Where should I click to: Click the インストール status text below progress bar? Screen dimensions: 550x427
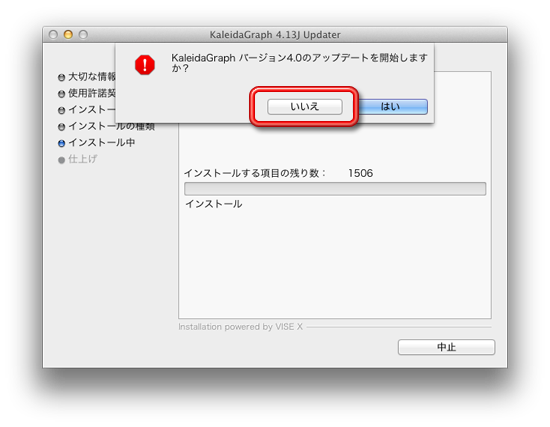(214, 204)
